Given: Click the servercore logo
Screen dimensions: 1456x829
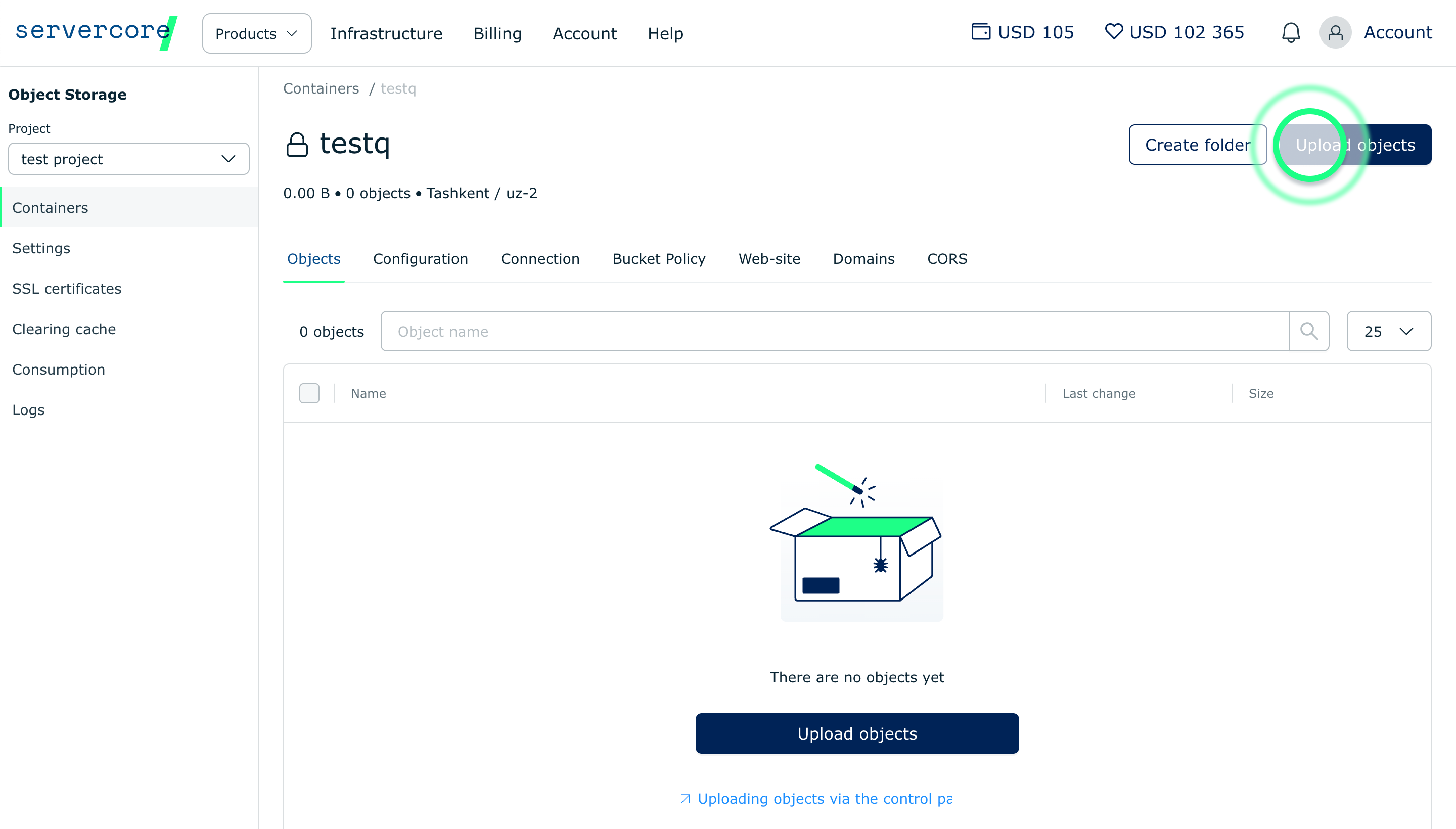Looking at the screenshot, I should (x=96, y=31).
